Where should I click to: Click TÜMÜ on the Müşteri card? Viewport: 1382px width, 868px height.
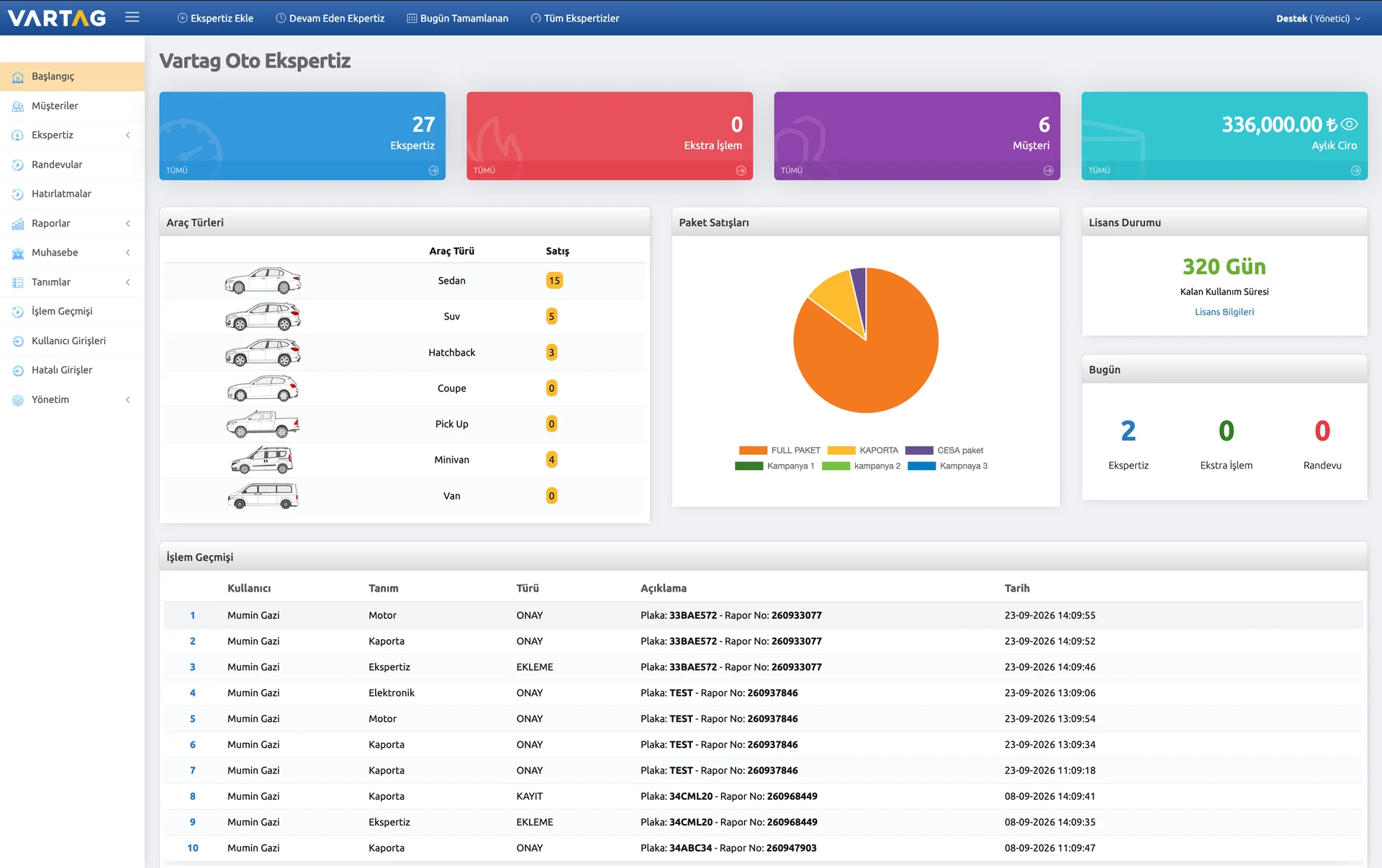[x=792, y=171]
